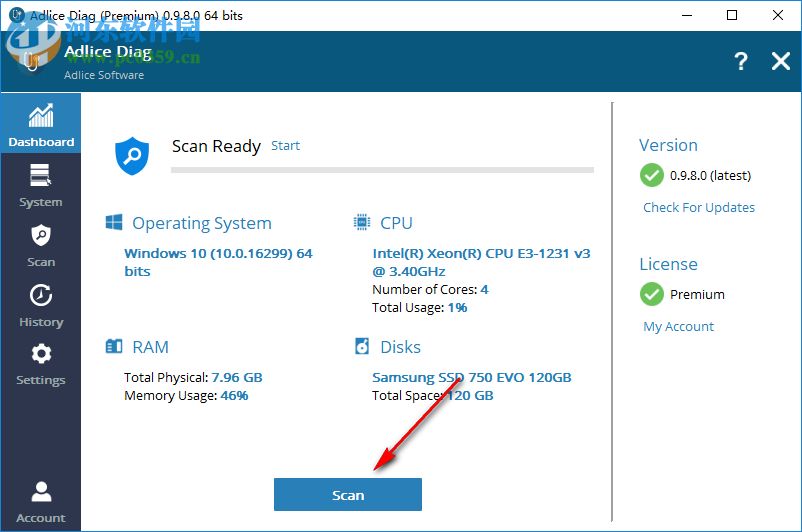This screenshot has height=532, width=802.
Task: Click the scan progress bar
Action: coord(382,170)
